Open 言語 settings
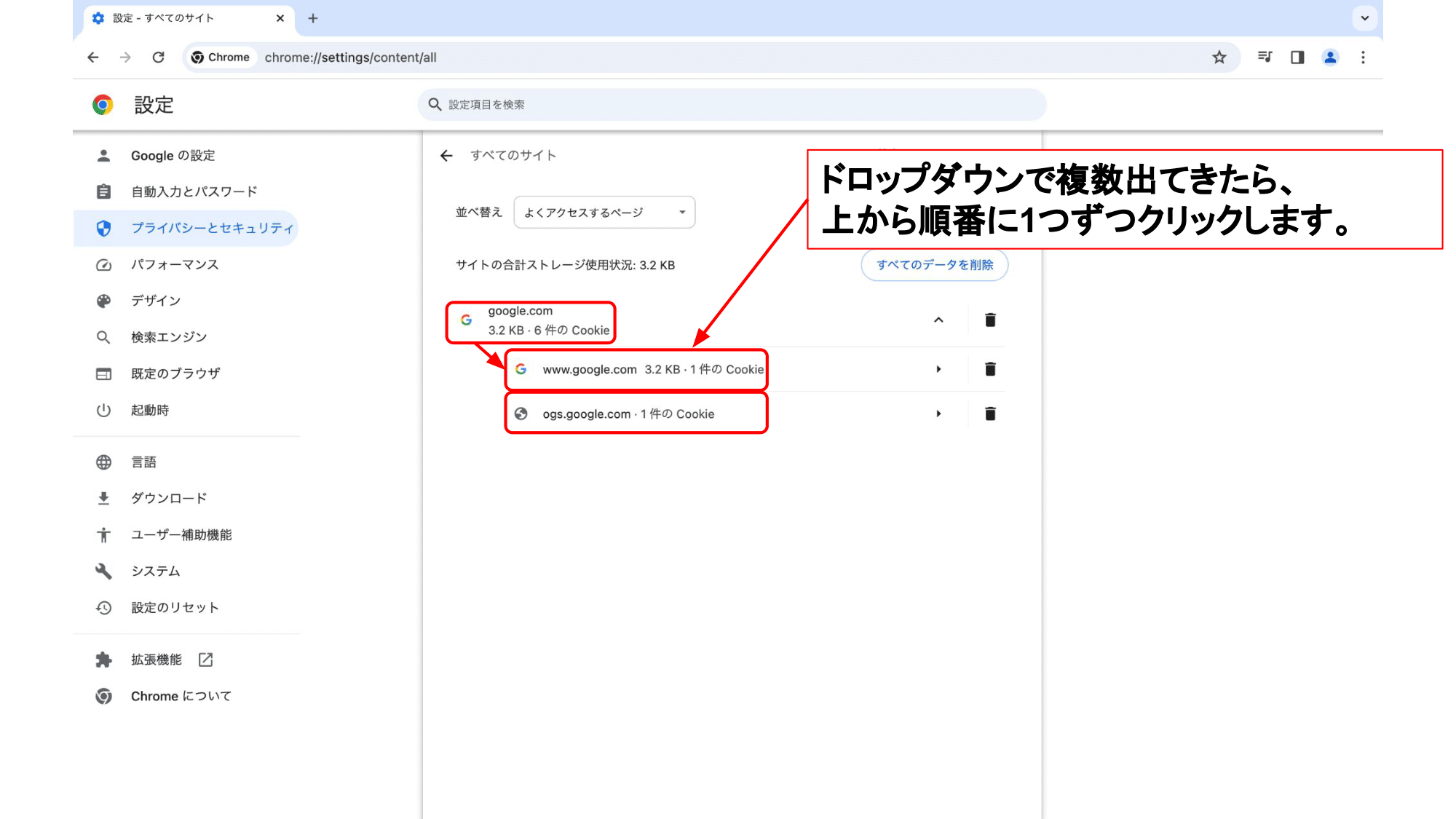This screenshot has width=1456, height=819. pos(103,462)
